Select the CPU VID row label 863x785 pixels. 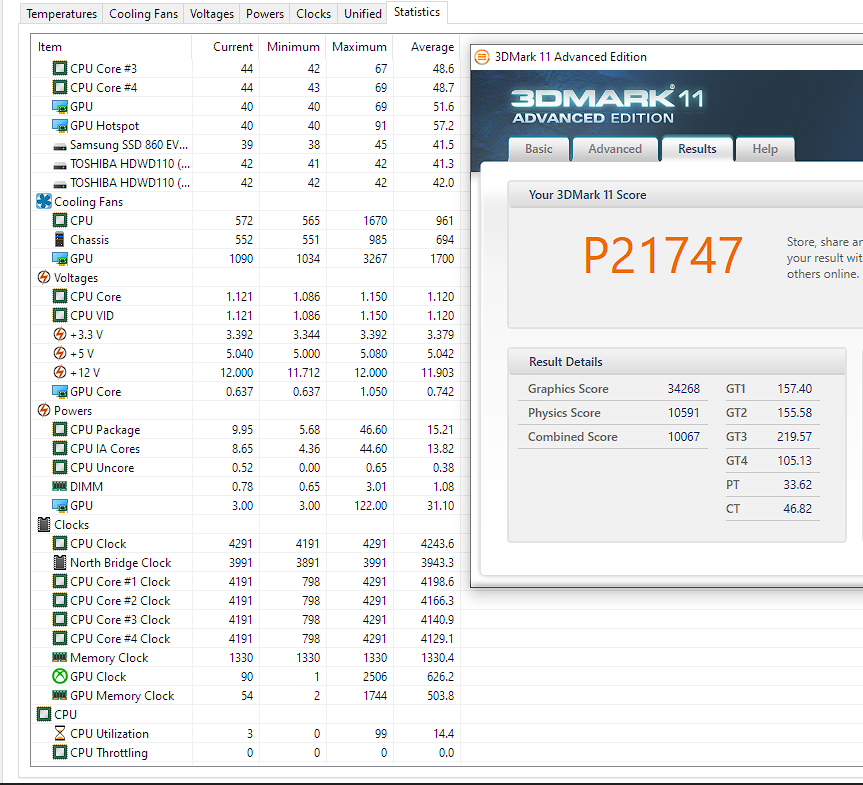click(91, 315)
